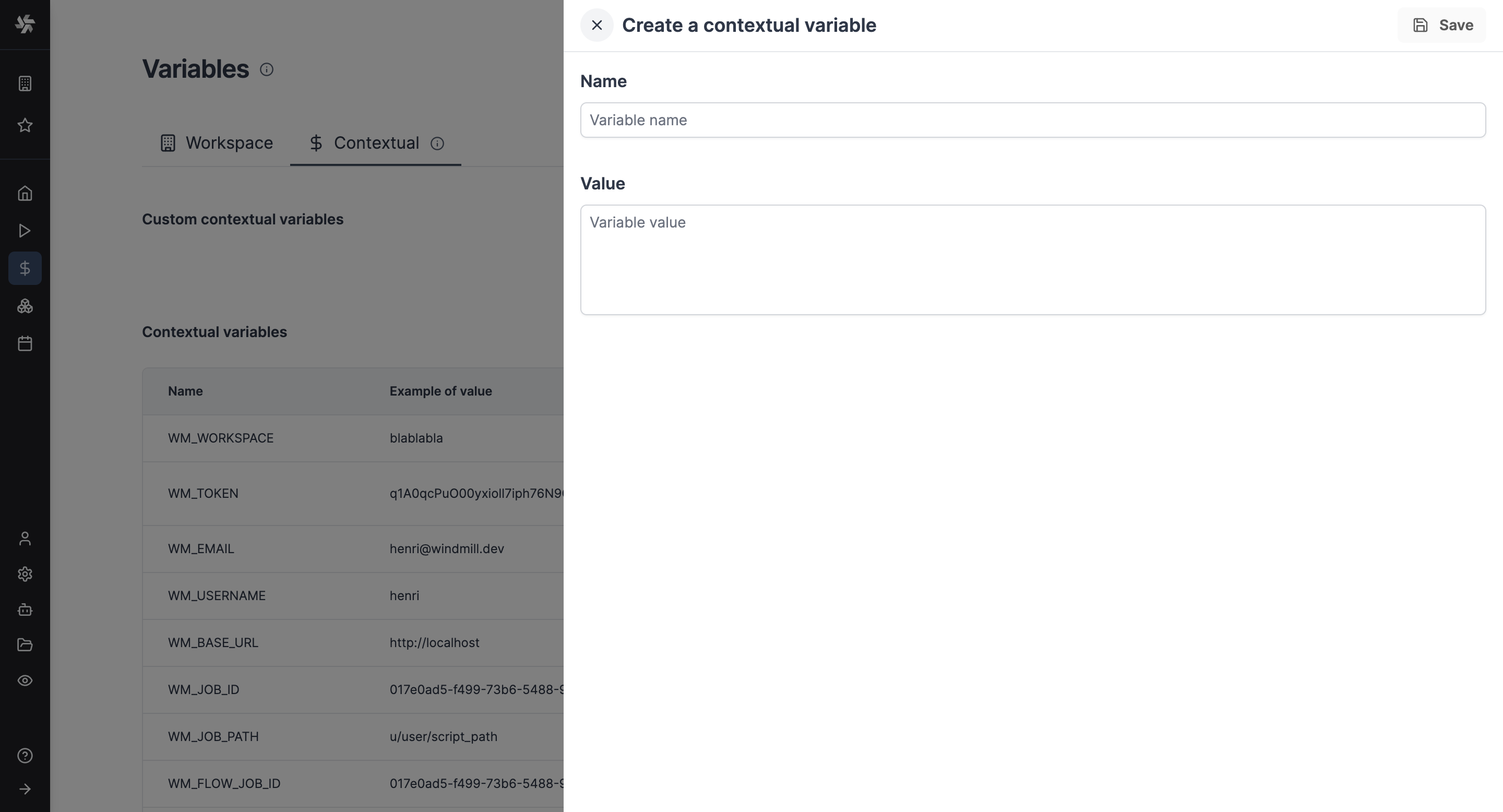Close the contextual variable panel
The height and width of the screenshot is (812, 1503).
pos(596,26)
